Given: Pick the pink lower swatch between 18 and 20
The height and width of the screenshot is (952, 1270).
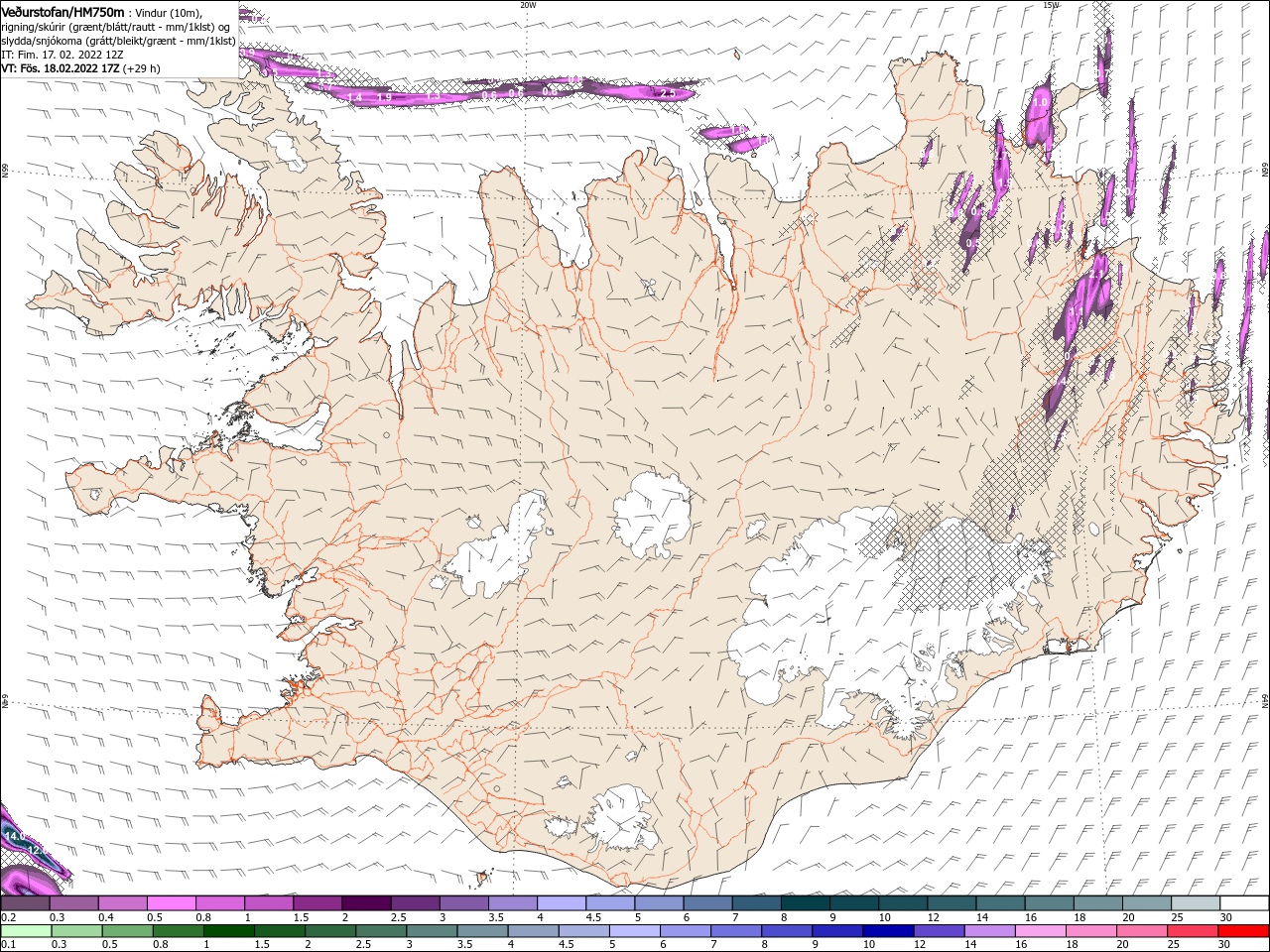Looking at the screenshot, I should 1090,931.
